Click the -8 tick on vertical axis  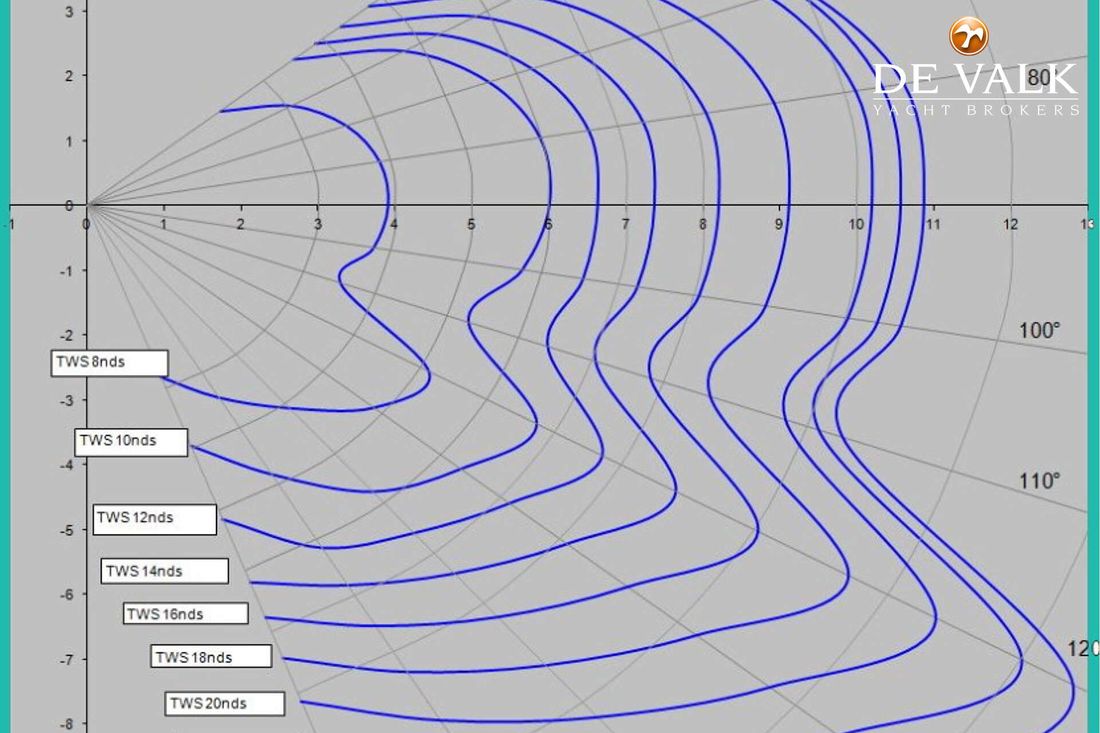(x=66, y=724)
